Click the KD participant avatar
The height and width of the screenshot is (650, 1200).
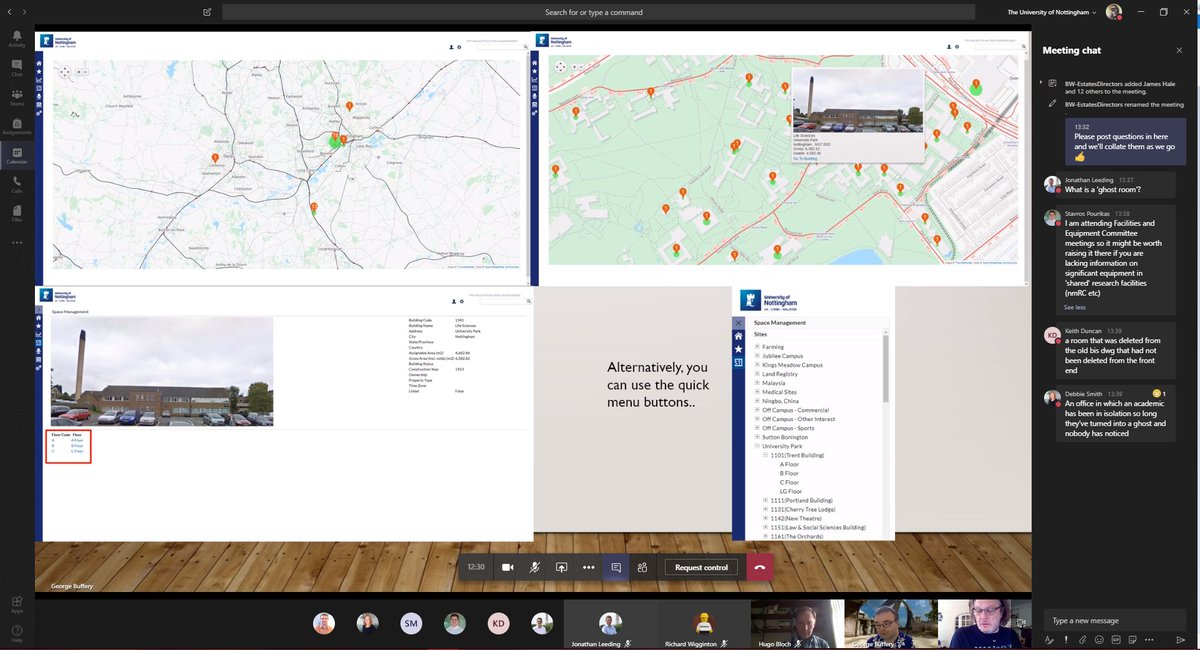pos(498,624)
